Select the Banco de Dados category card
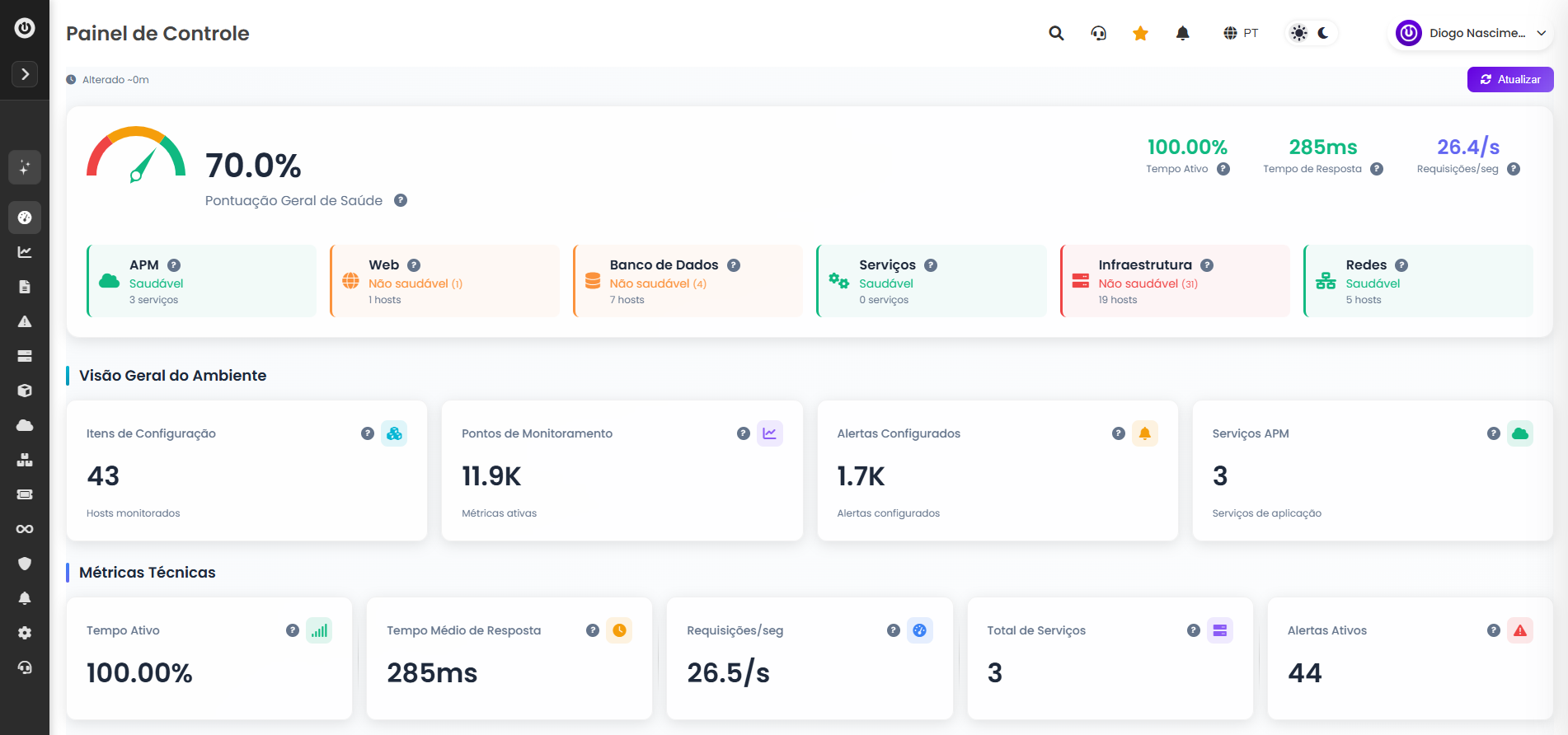 pos(688,281)
